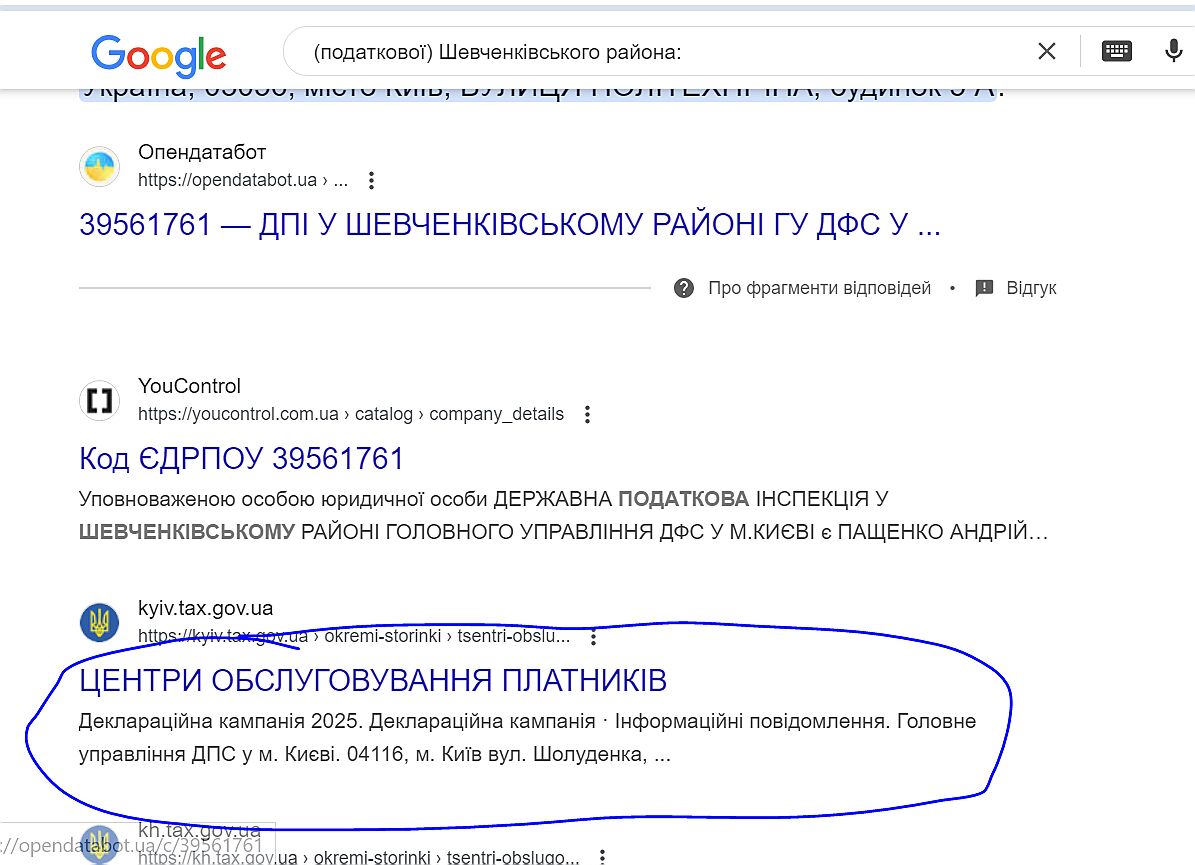Click the YouControl site favicon
Image resolution: width=1195 pixels, height=865 pixels.
pos(99,400)
